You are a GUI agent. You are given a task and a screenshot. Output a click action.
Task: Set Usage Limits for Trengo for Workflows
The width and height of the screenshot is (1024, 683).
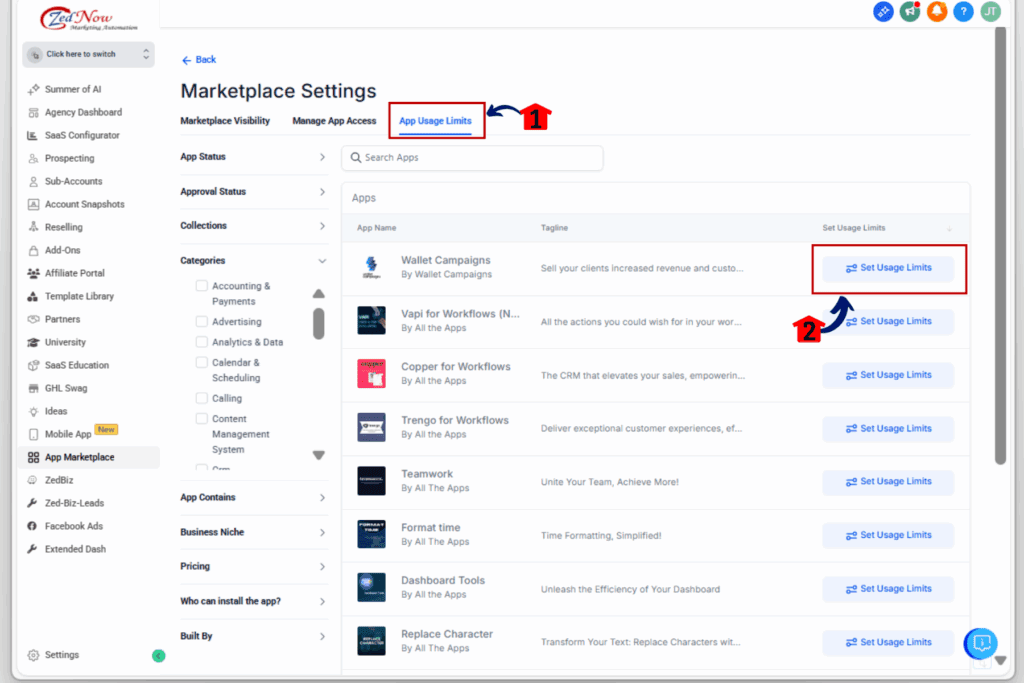coord(888,429)
